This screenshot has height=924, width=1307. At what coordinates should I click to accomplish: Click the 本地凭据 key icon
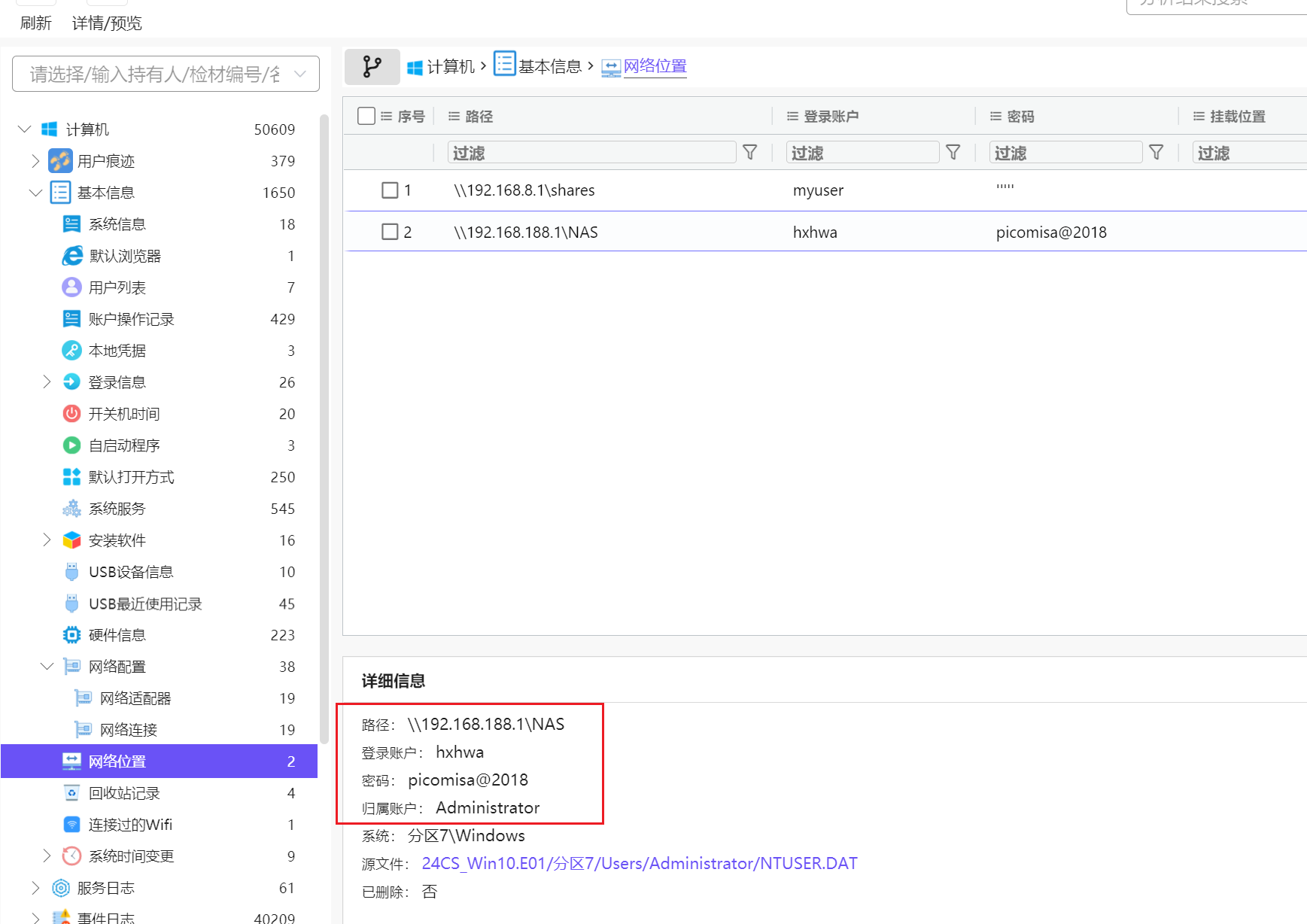tap(71, 351)
